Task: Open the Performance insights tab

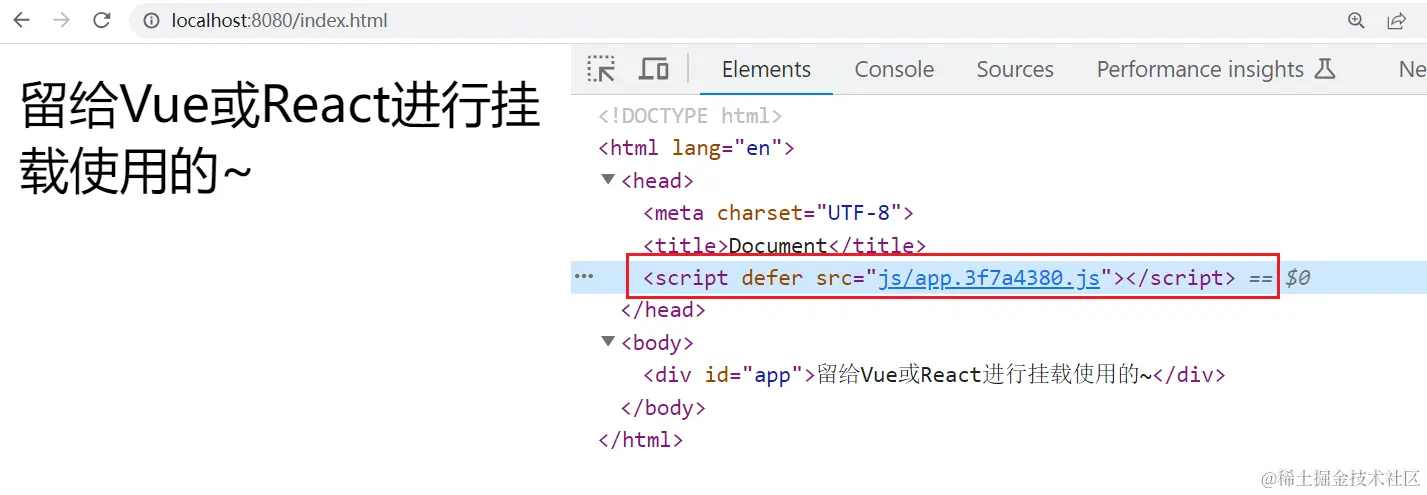Action: pyautogui.click(x=1200, y=69)
